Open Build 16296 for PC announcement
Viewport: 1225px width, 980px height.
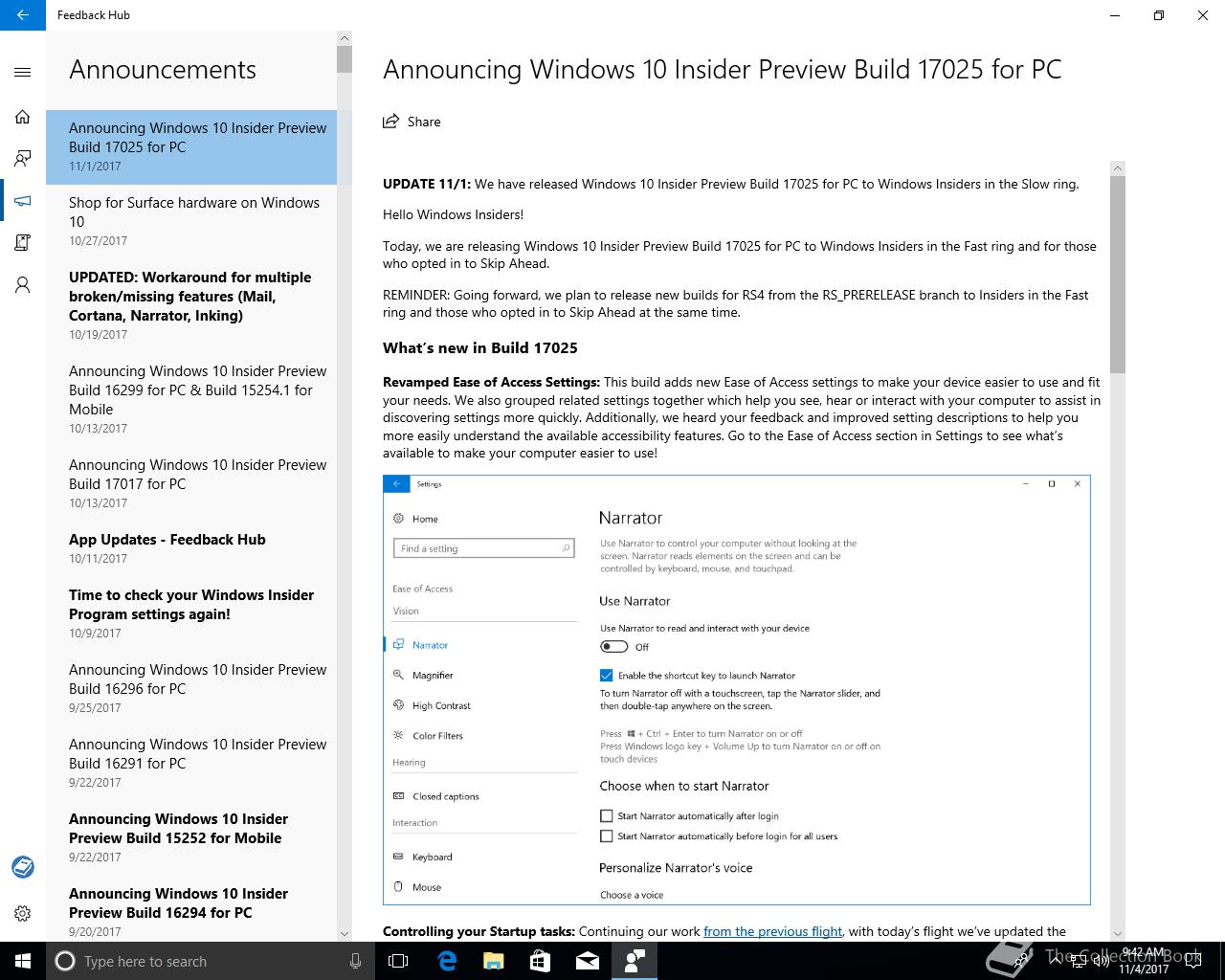(x=191, y=688)
